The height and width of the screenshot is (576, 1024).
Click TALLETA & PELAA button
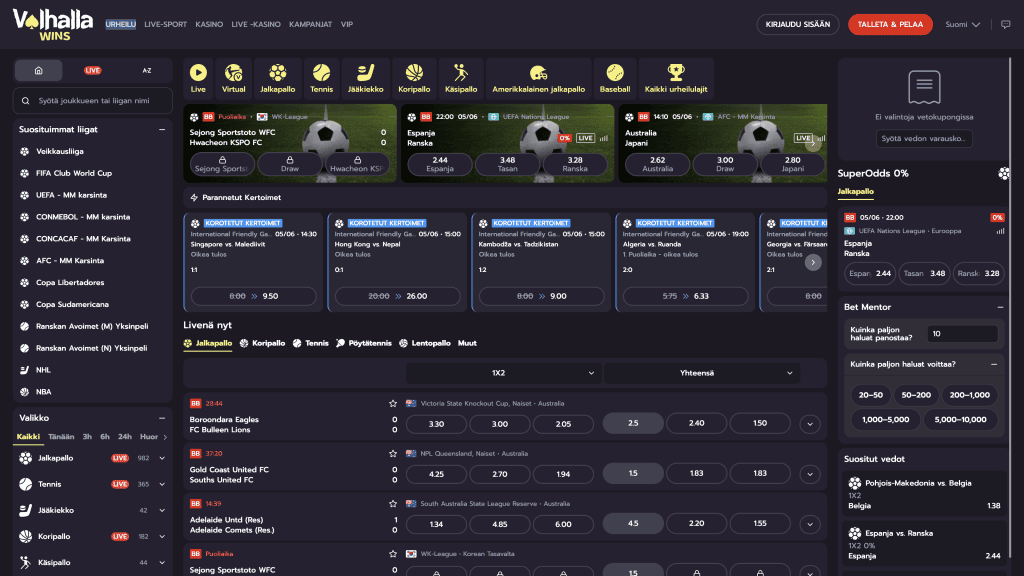(x=890, y=24)
